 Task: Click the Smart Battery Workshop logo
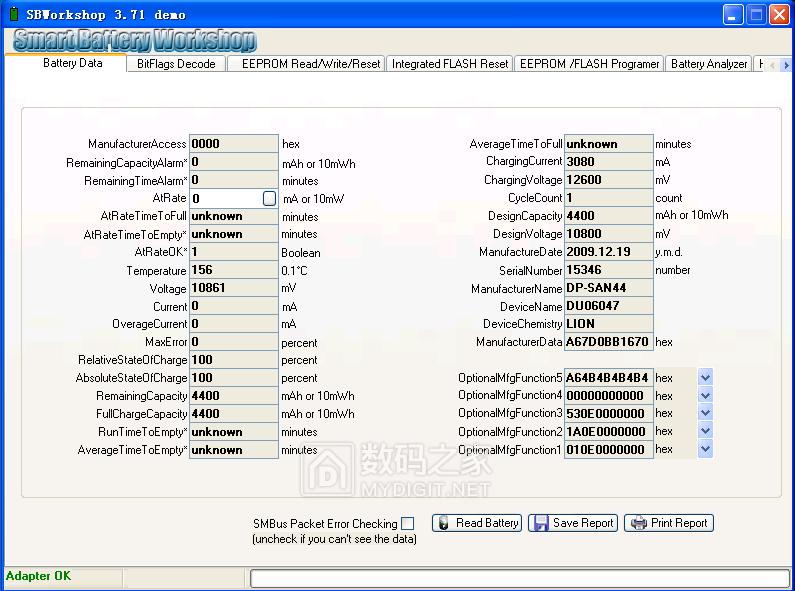pyautogui.click(x=134, y=41)
